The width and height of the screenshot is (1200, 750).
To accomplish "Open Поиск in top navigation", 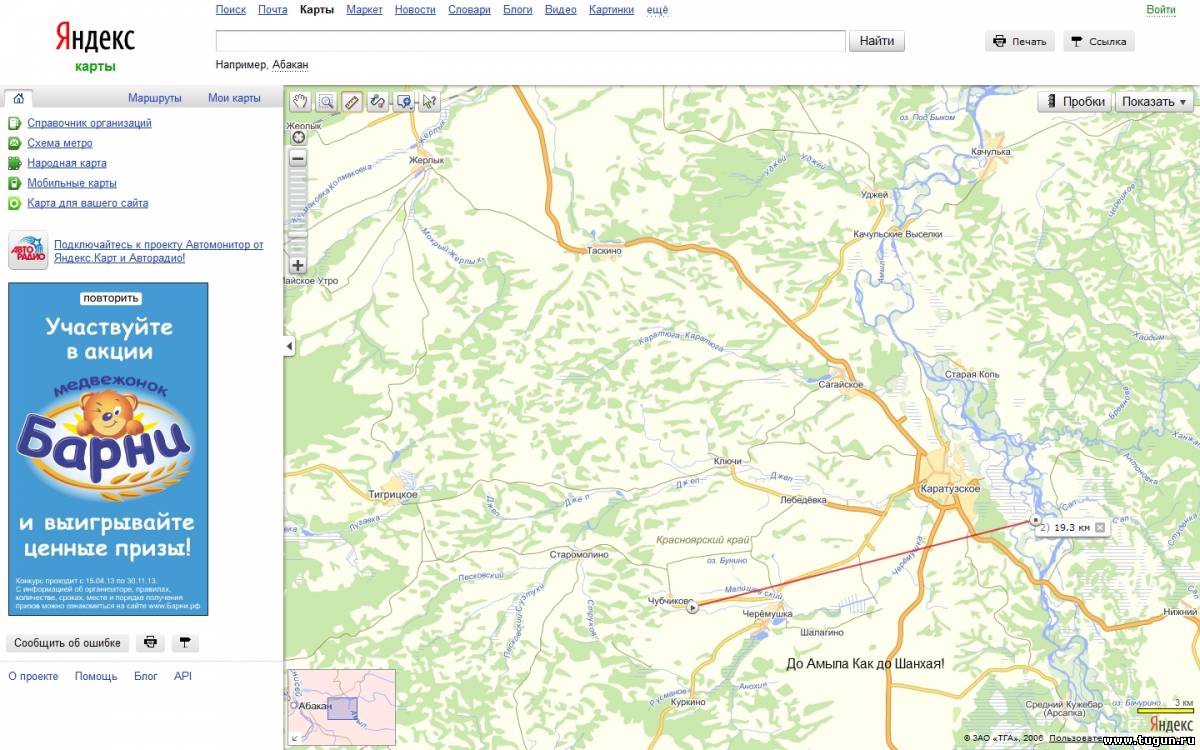I will coord(231,10).
